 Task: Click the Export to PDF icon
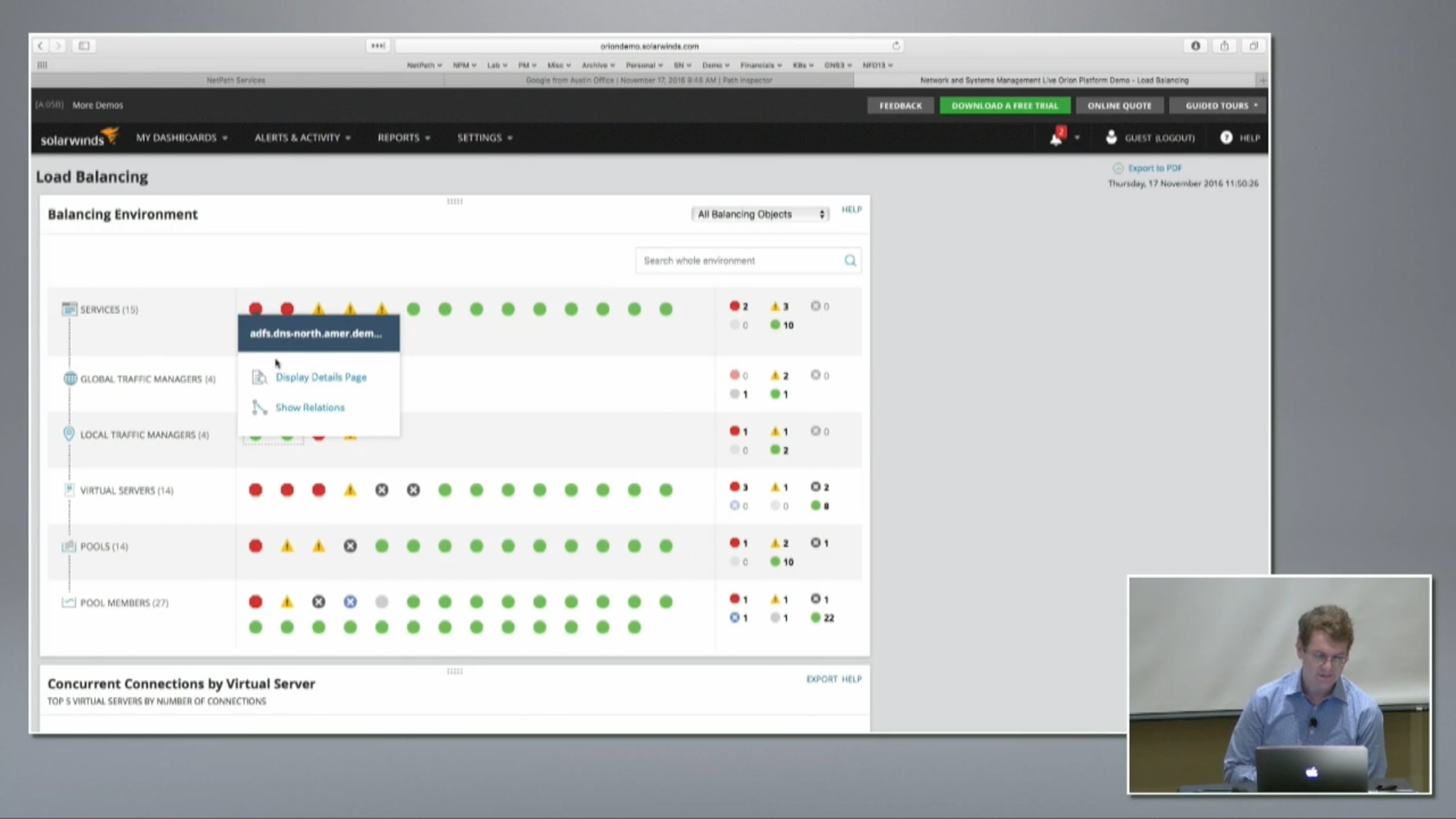pos(1117,168)
